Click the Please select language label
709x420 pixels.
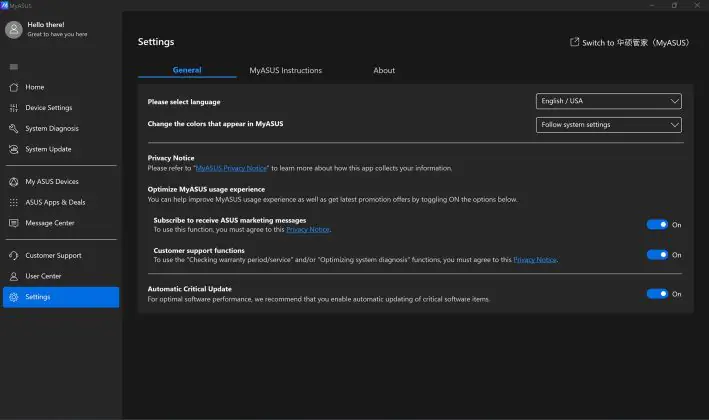tap(184, 102)
